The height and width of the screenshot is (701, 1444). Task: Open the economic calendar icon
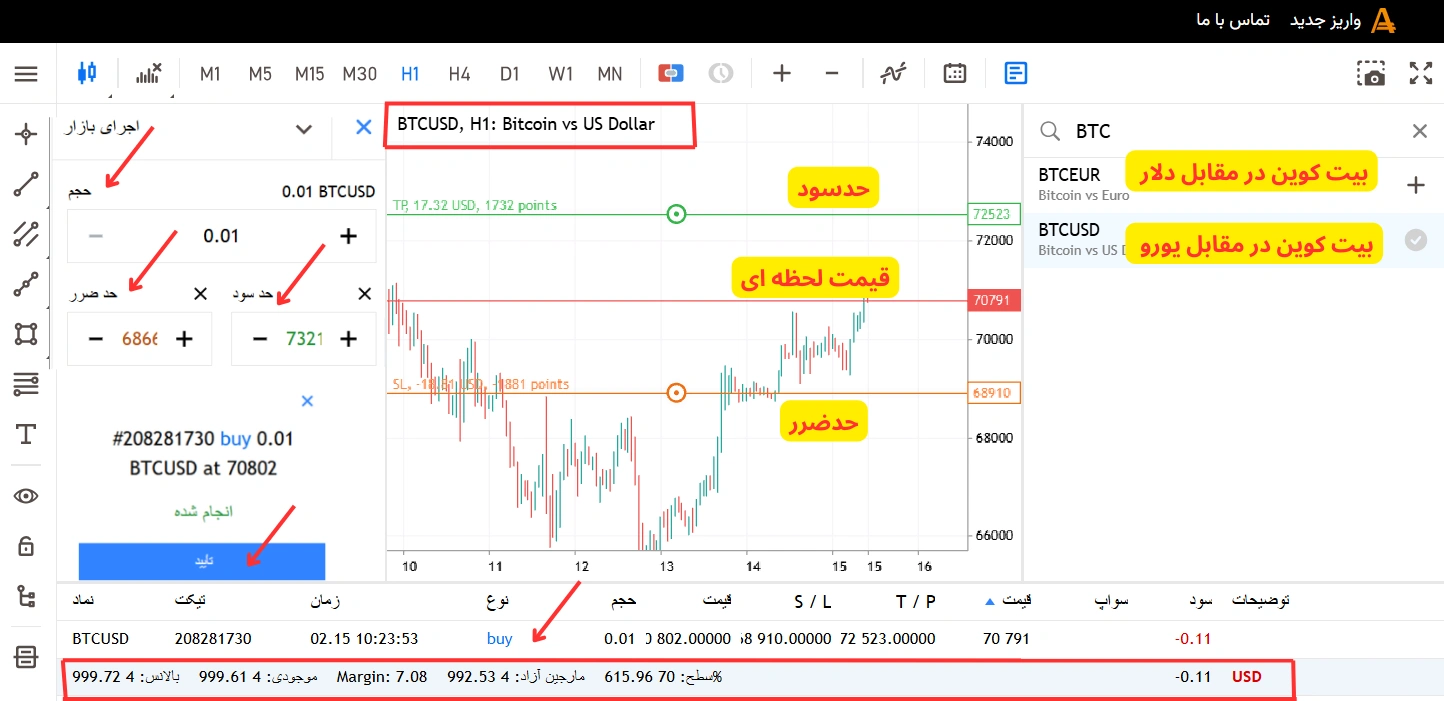click(x=955, y=73)
